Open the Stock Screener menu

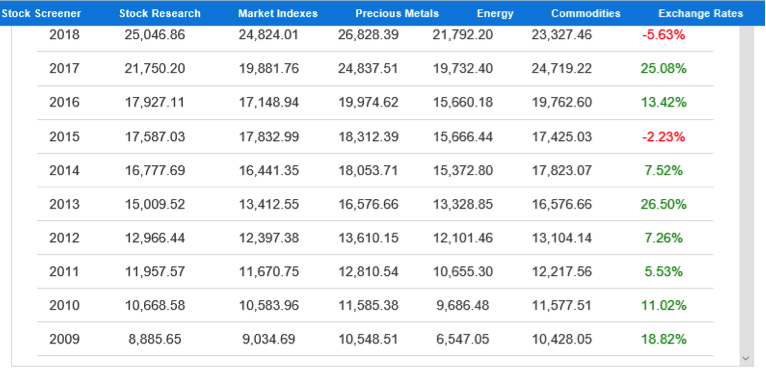coord(41,13)
